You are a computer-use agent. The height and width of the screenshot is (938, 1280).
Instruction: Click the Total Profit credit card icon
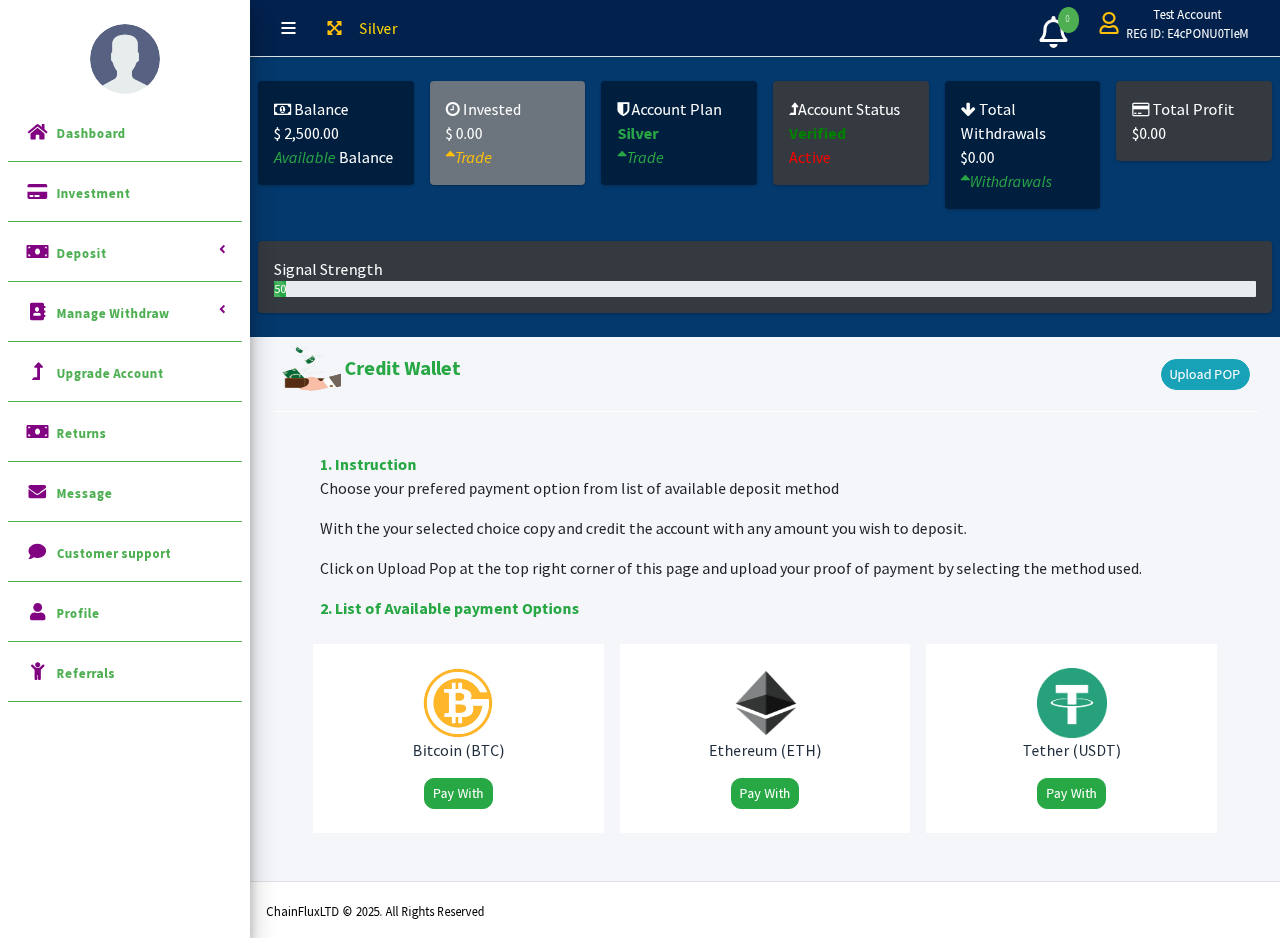(1141, 109)
